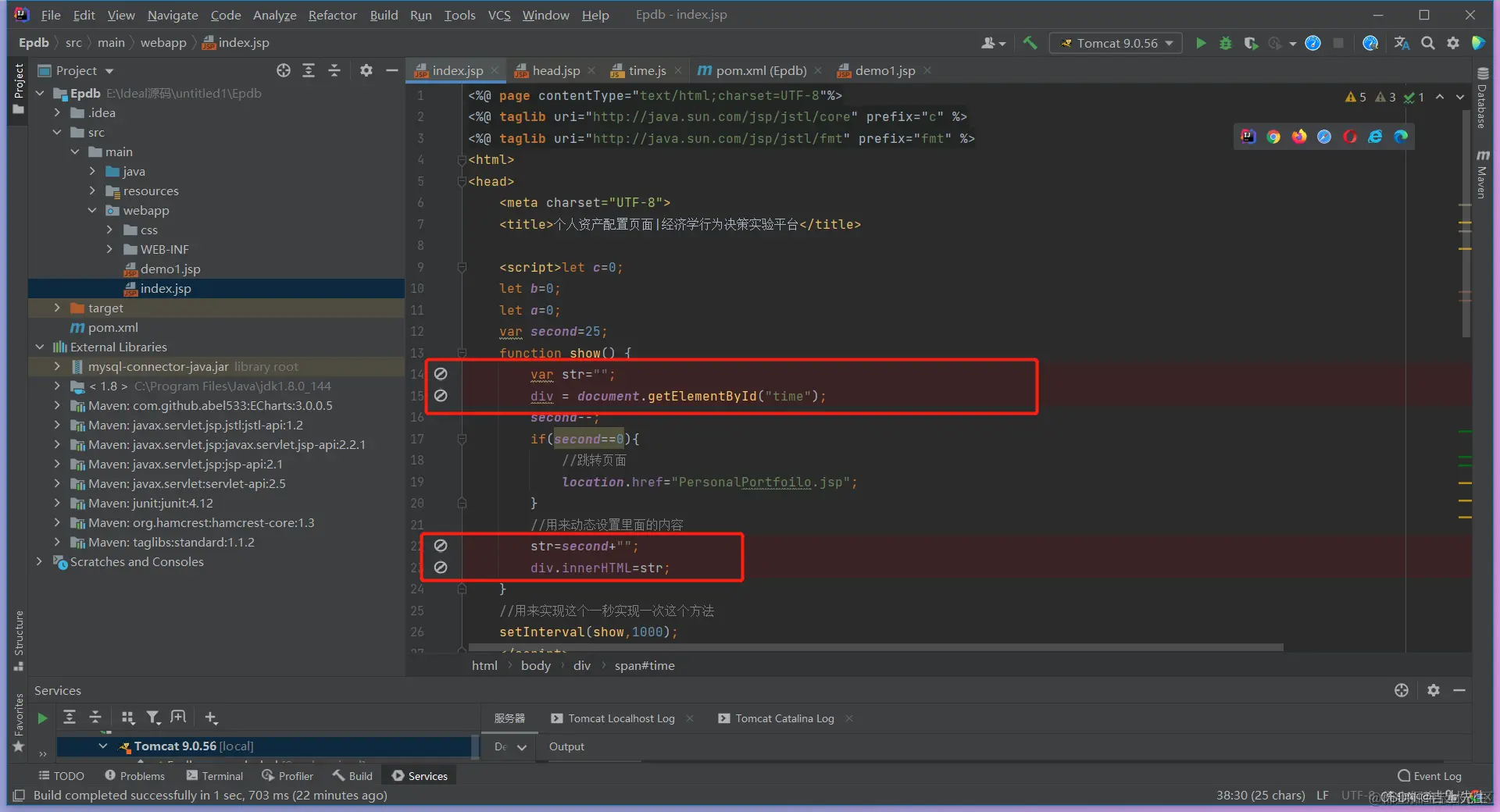1500x812 pixels.
Task: Open page in Safari from editor browser bar
Action: 1324,137
